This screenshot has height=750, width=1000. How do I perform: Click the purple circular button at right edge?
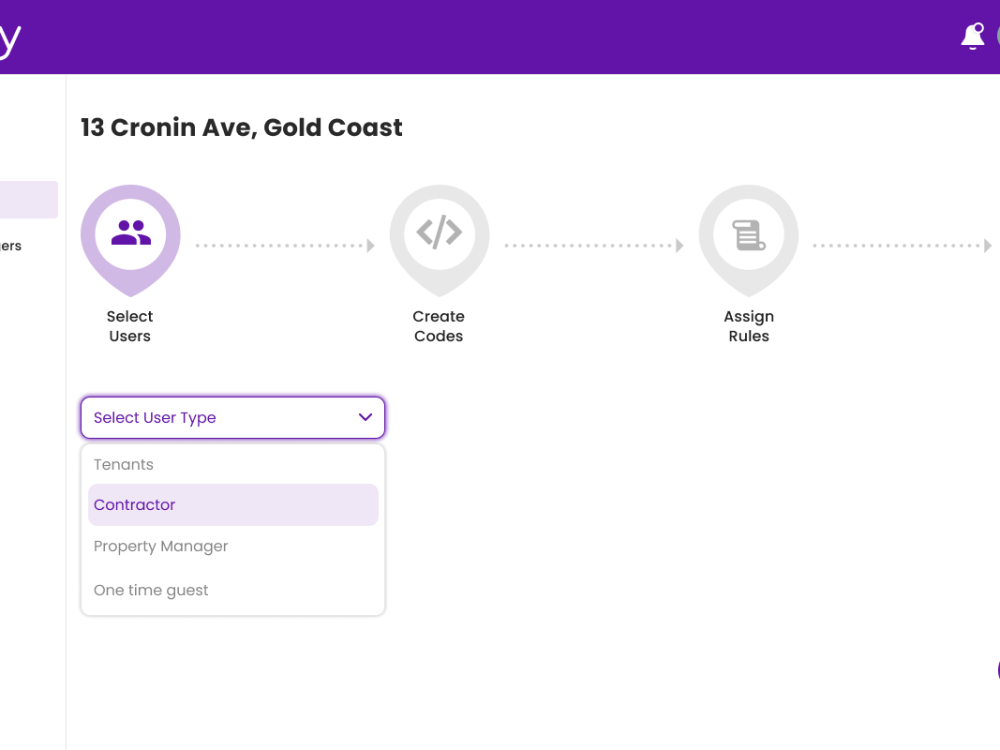[998, 670]
